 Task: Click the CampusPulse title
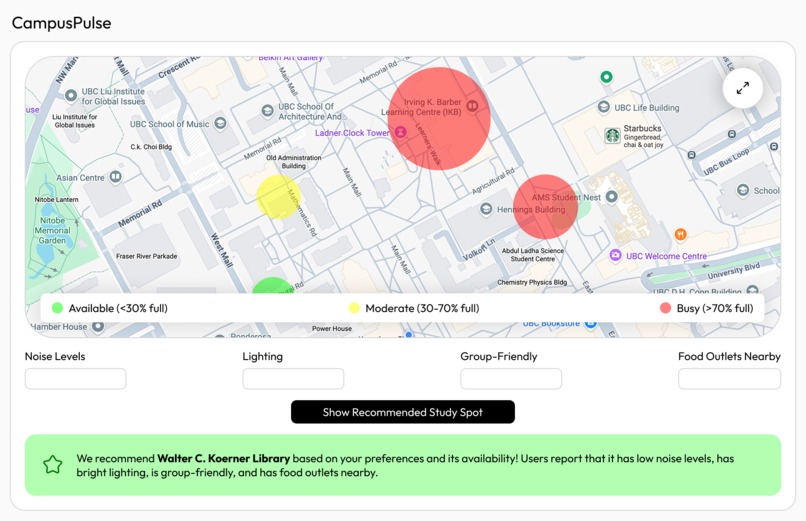62,23
